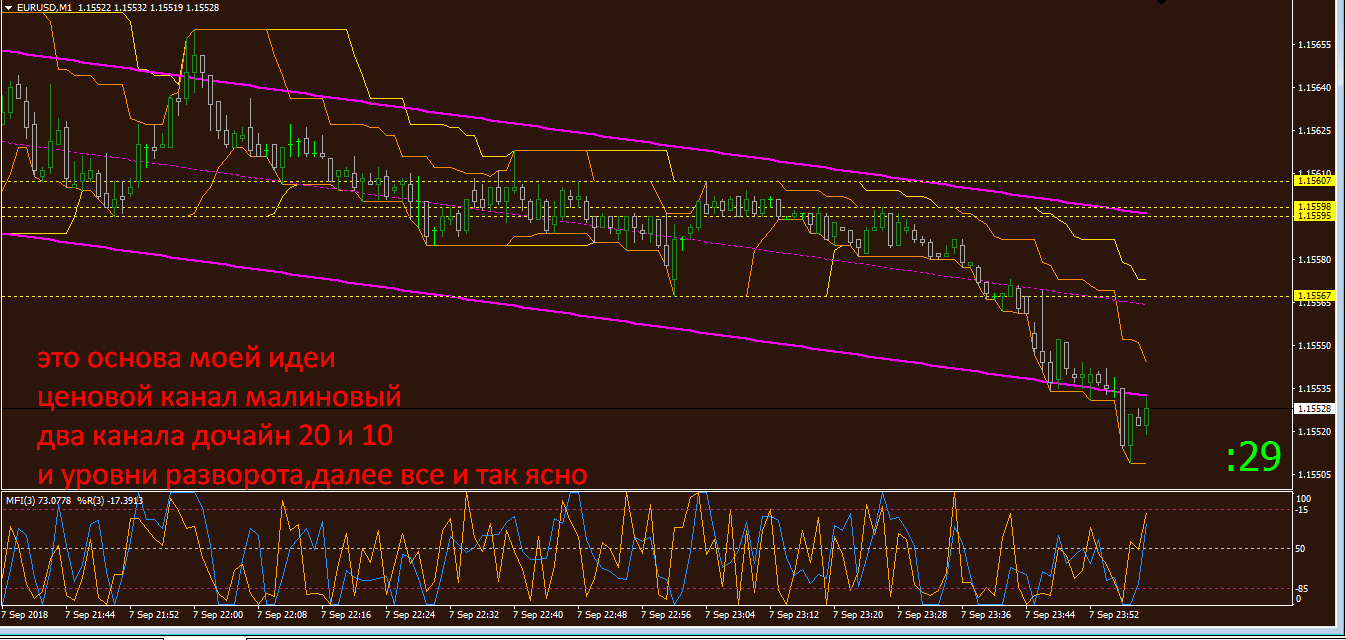The height and width of the screenshot is (640, 1346).
Task: Click the '7 Sep 21:44' time label
Action: pyautogui.click(x=91, y=615)
